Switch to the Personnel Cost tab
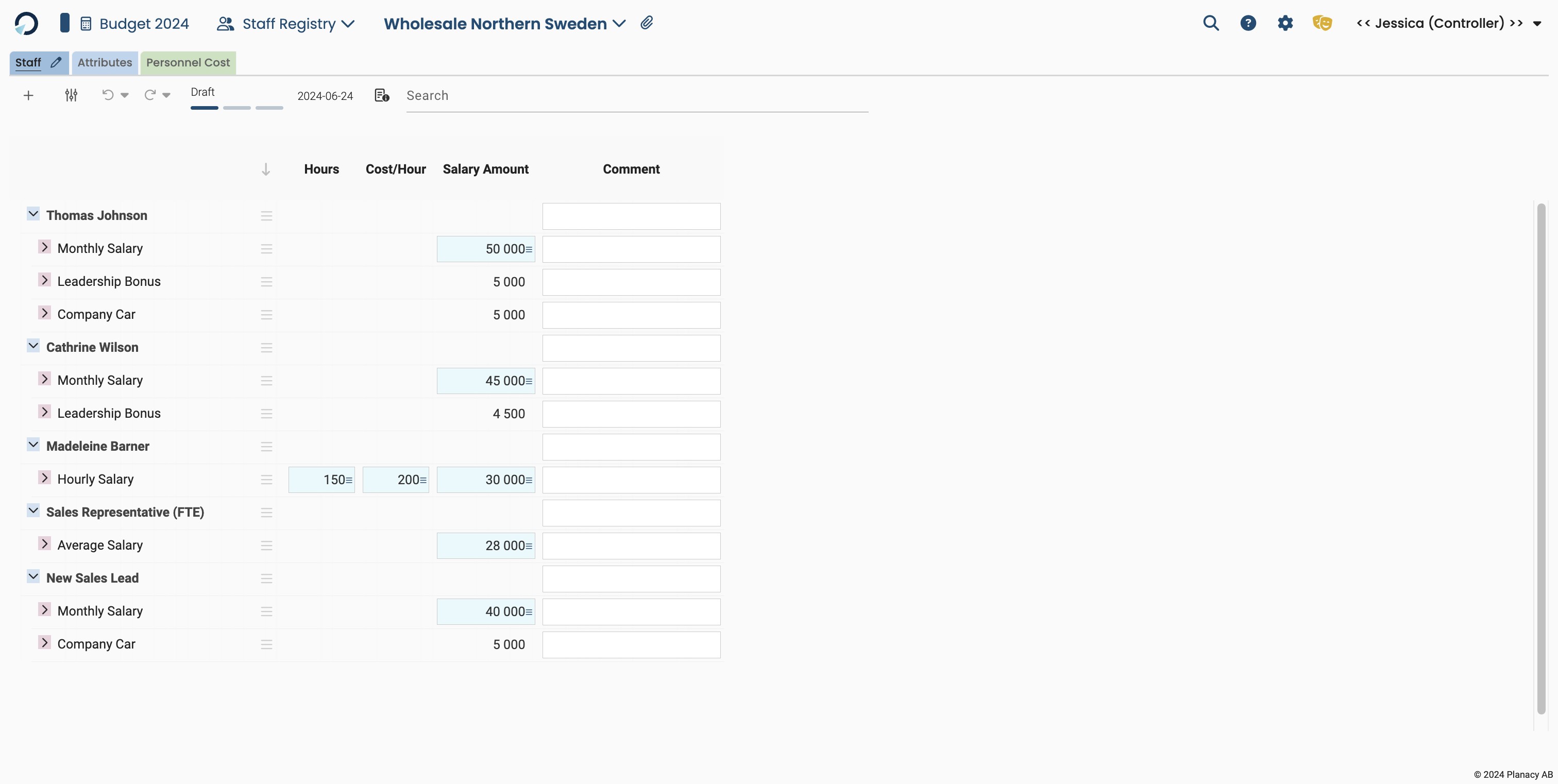 click(x=188, y=63)
